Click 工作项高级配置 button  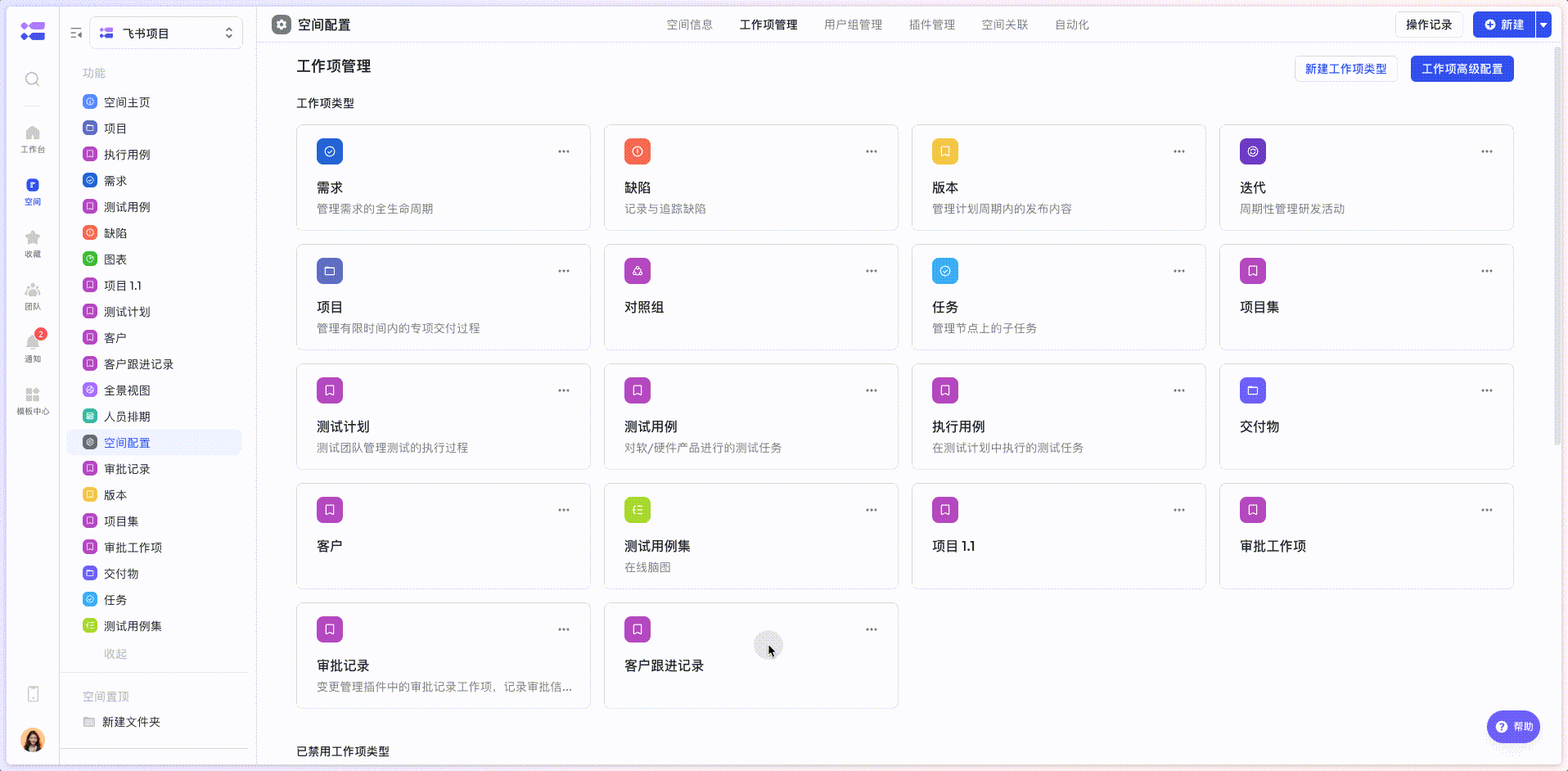coord(1462,69)
